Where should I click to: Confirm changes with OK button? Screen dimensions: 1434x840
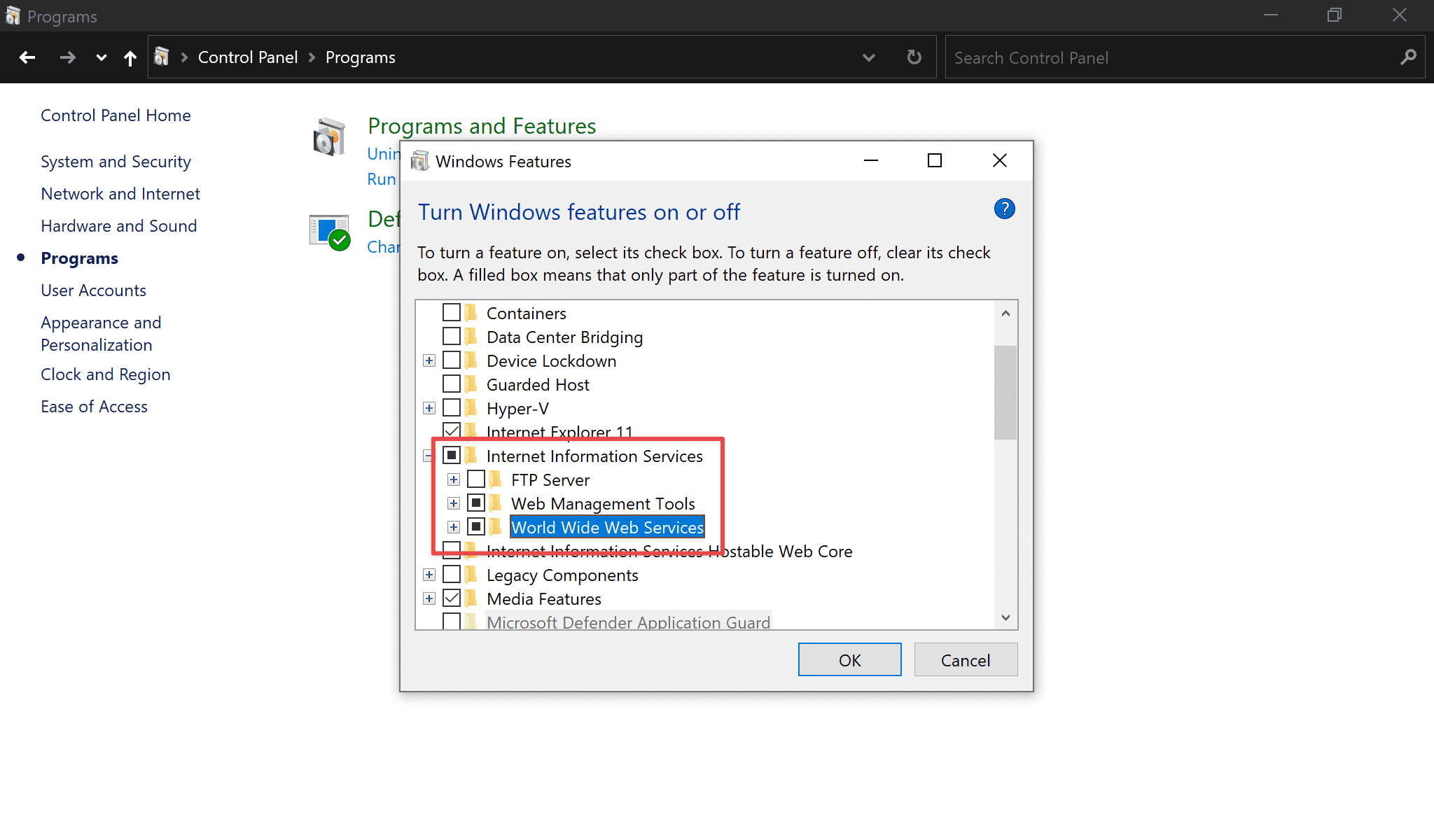click(x=850, y=660)
